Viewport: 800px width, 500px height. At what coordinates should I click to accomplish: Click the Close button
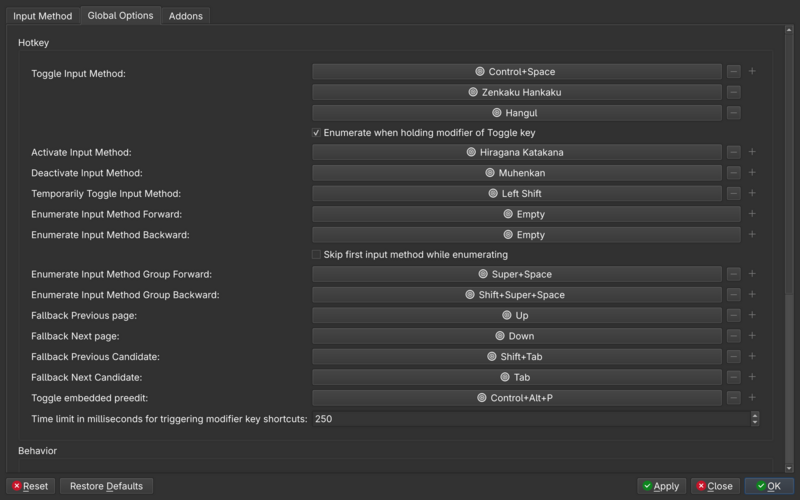(x=715, y=486)
